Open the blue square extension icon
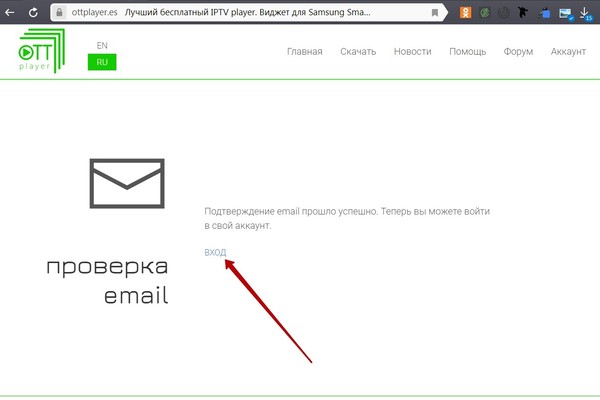 (545, 13)
